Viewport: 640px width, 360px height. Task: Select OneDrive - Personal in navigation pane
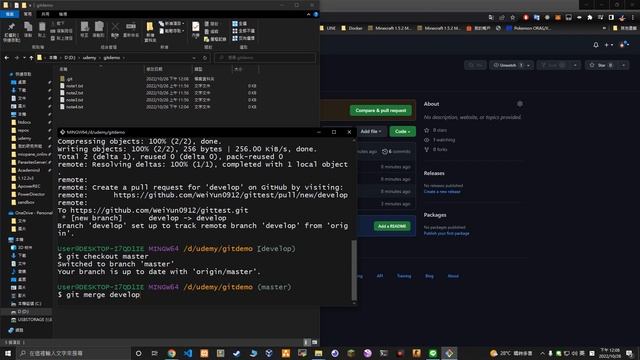coord(31,213)
